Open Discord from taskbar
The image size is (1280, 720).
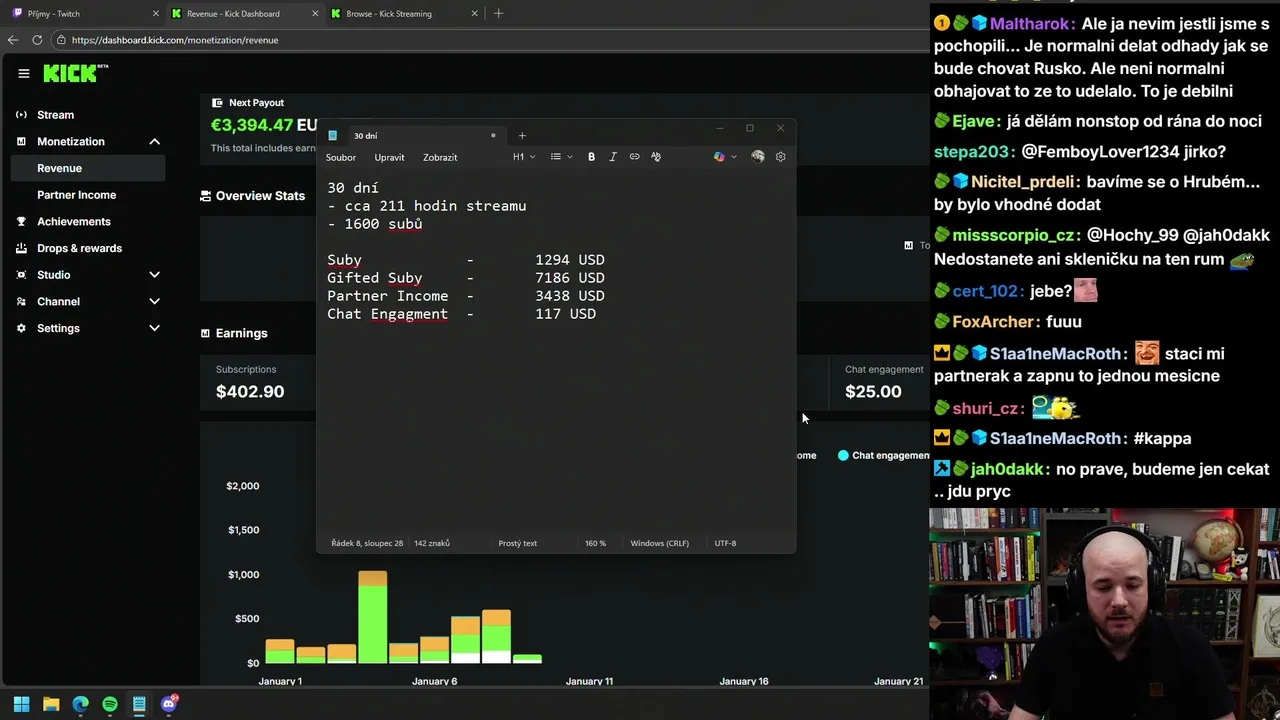(169, 704)
